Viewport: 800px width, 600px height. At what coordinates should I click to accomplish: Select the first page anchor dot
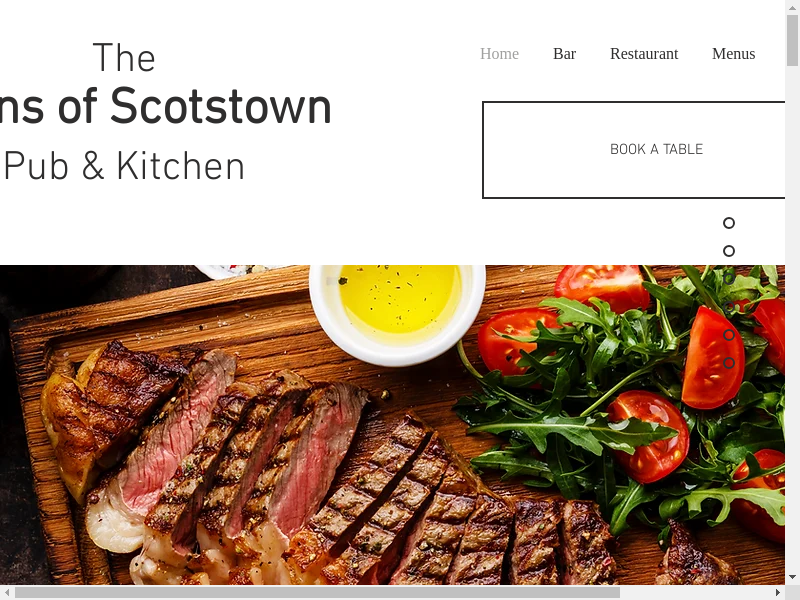pos(729,223)
